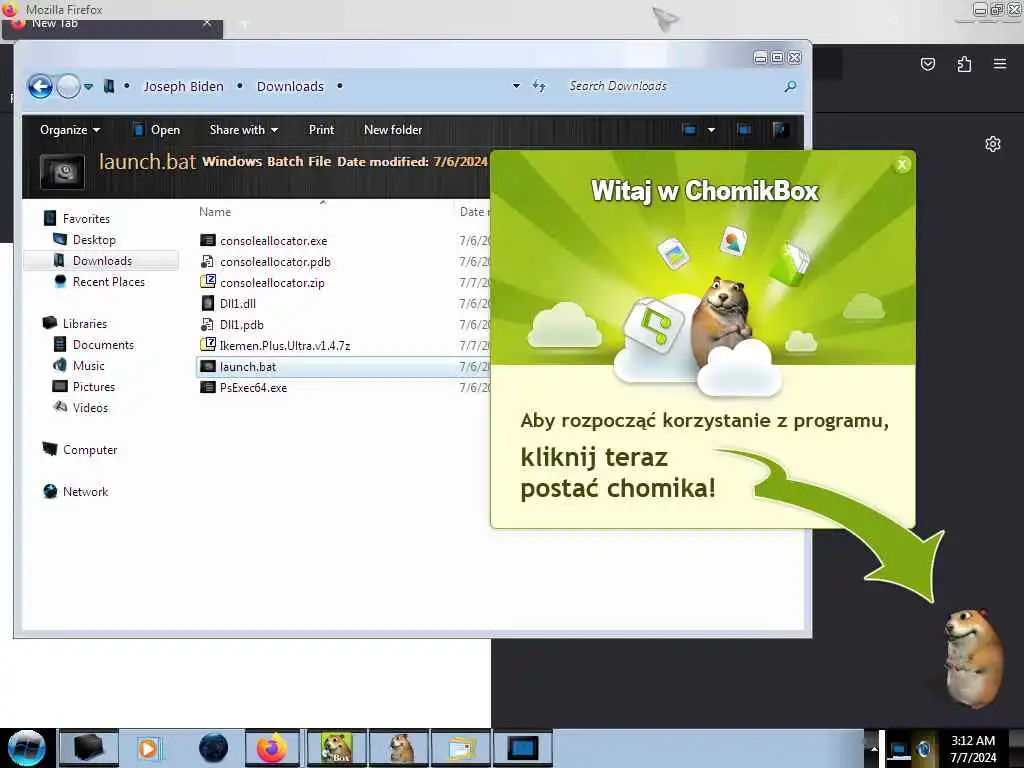Screen dimensions: 1024x768
Task: Open Desktop in the navigation pane
Action: click(94, 240)
